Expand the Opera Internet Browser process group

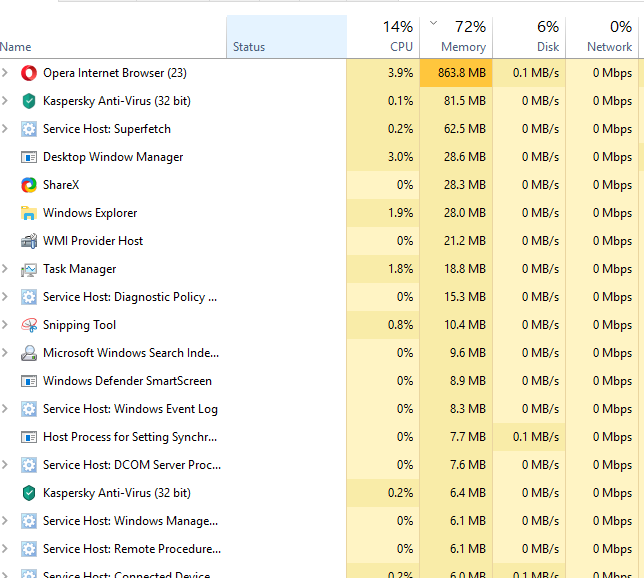pyautogui.click(x=6, y=73)
